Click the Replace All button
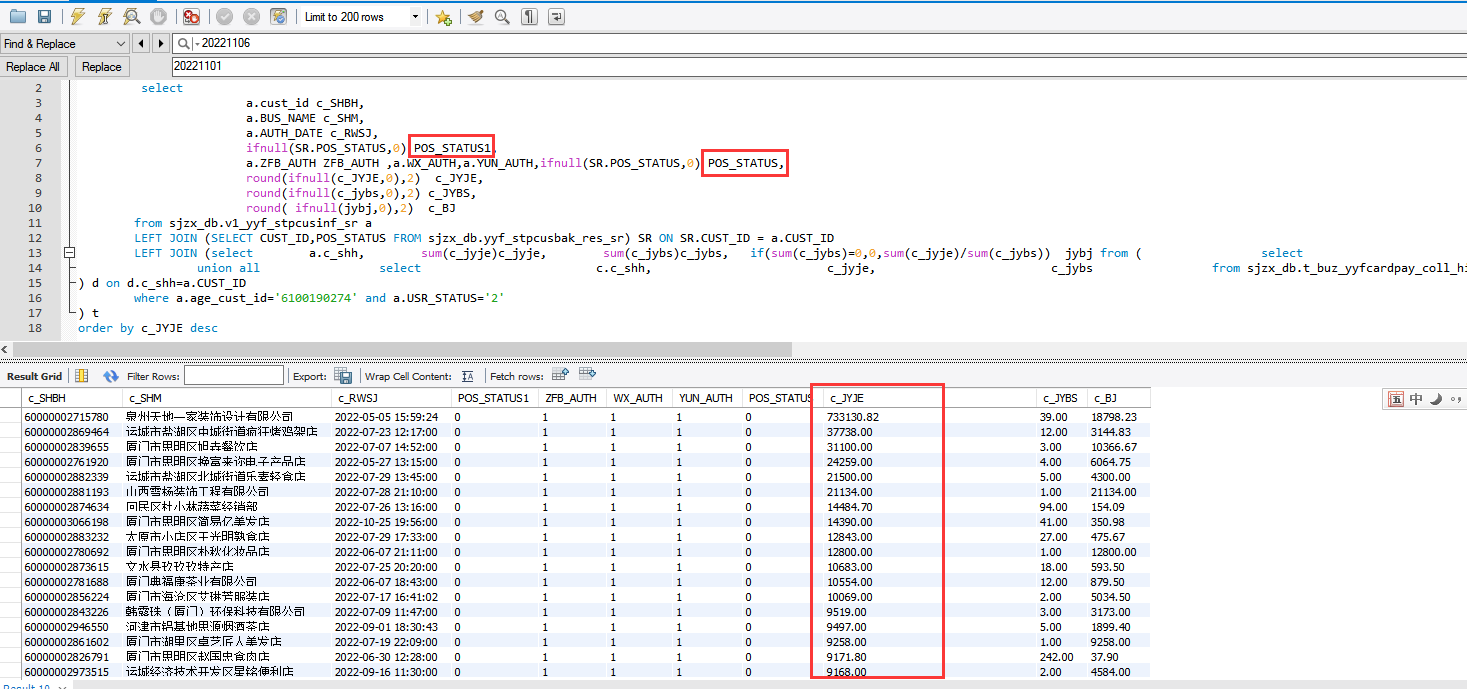 tap(33, 67)
